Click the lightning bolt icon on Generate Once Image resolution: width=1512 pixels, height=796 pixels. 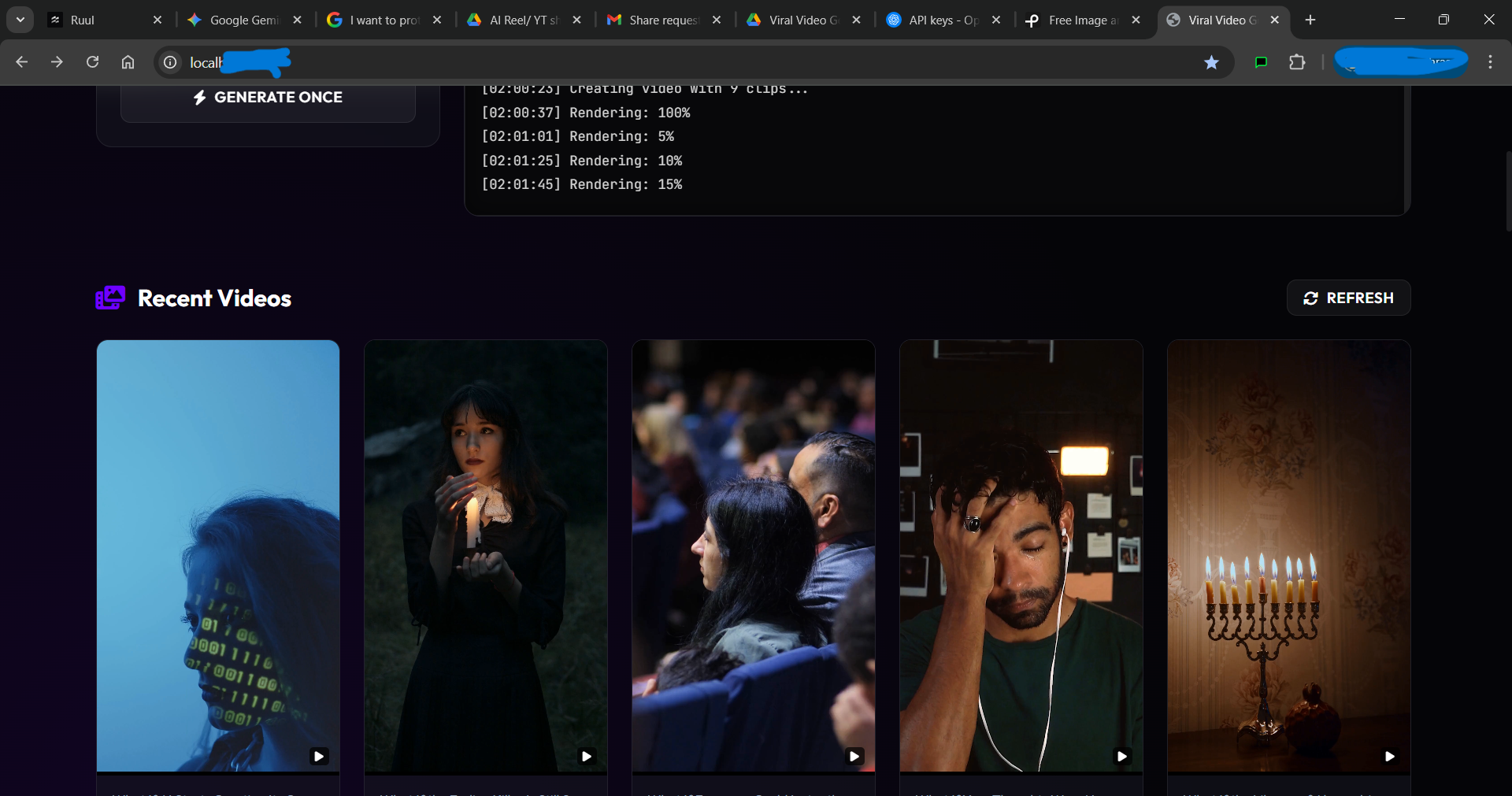pos(201,97)
